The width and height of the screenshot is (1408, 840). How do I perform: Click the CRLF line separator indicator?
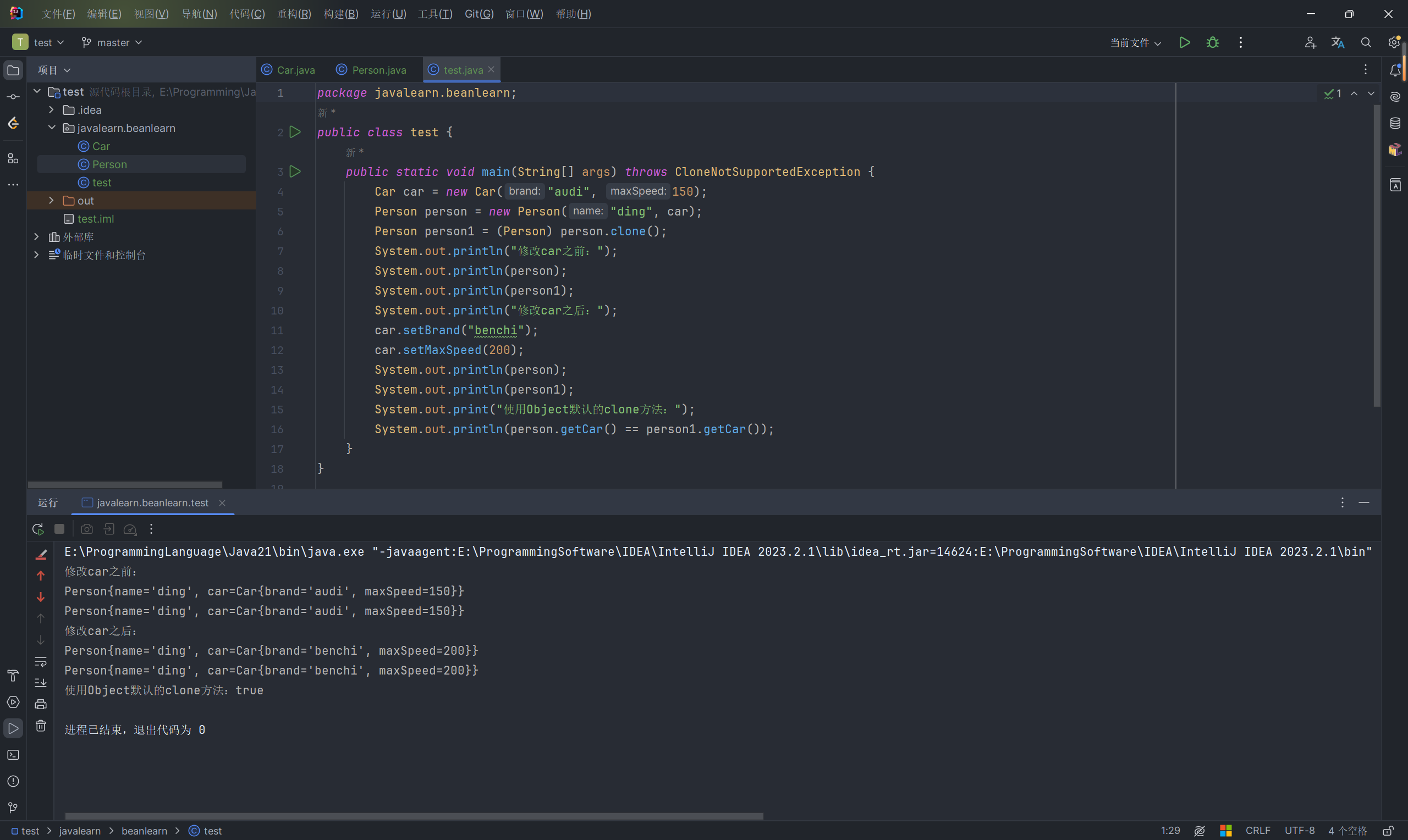pos(1257,830)
